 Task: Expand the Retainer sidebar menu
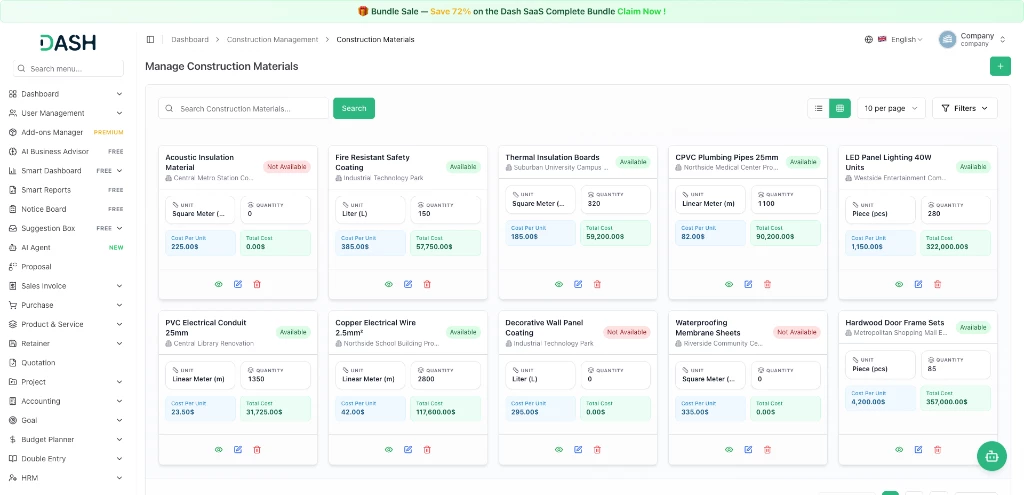click(x=65, y=343)
